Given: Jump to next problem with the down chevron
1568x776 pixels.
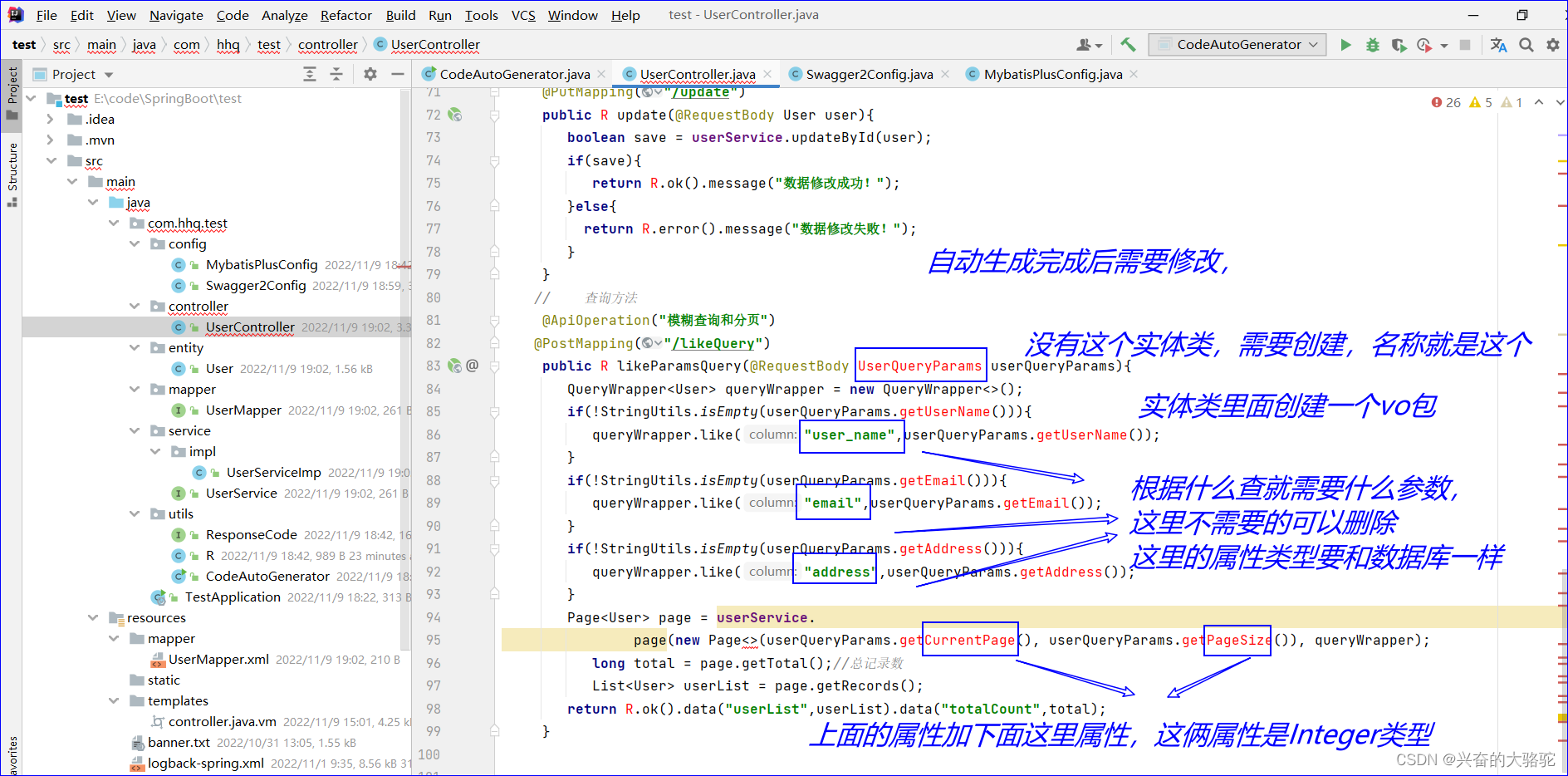Looking at the screenshot, I should (1560, 102).
